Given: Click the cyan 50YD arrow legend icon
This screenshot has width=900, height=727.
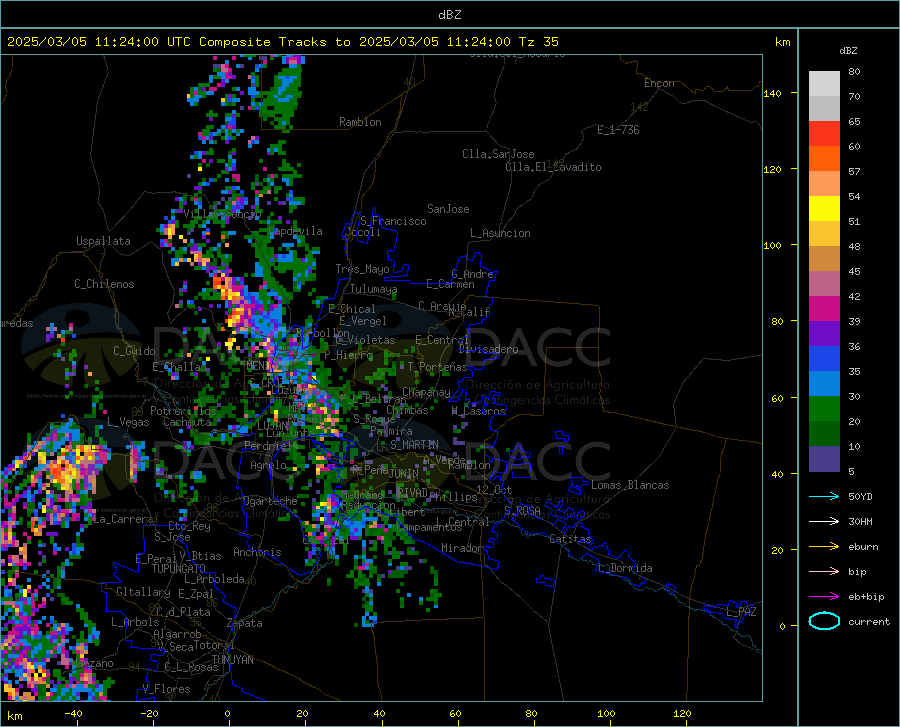Looking at the screenshot, I should coord(824,496).
